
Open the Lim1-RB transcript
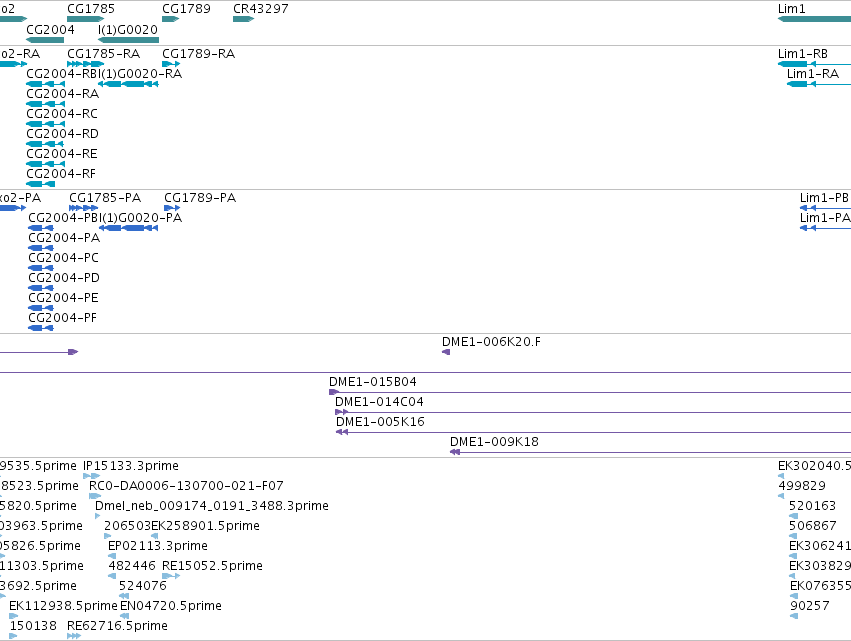tap(814, 64)
